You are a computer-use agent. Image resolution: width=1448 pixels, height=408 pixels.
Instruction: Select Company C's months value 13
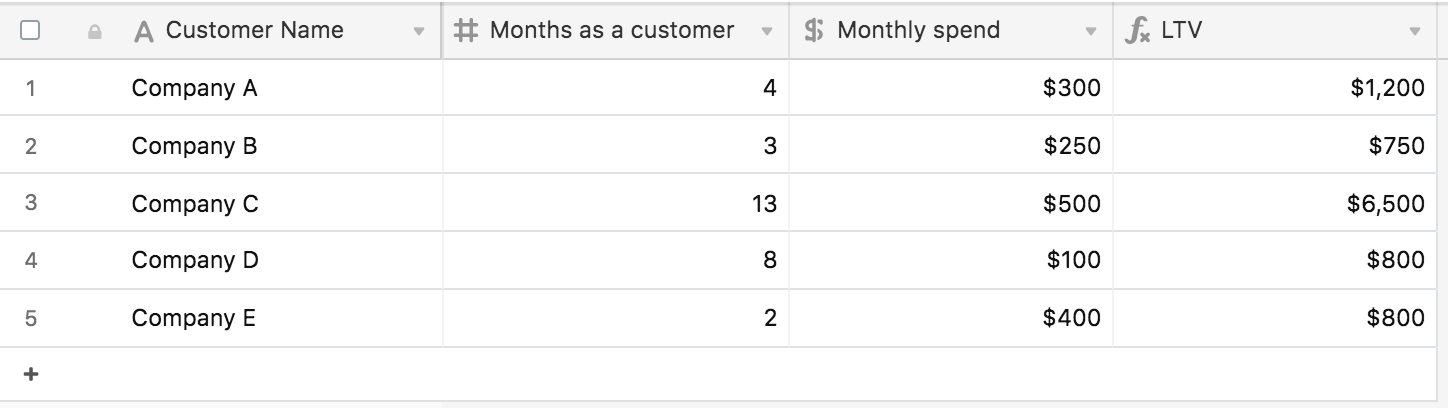point(764,204)
